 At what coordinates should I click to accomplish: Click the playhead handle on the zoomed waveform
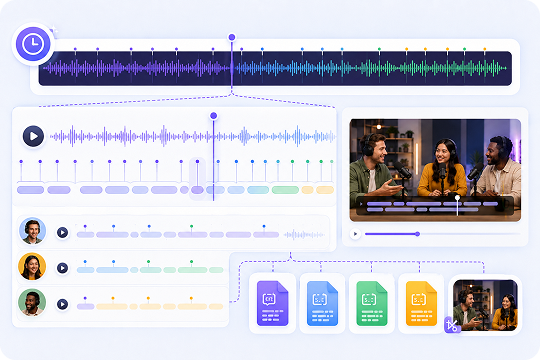(214, 115)
